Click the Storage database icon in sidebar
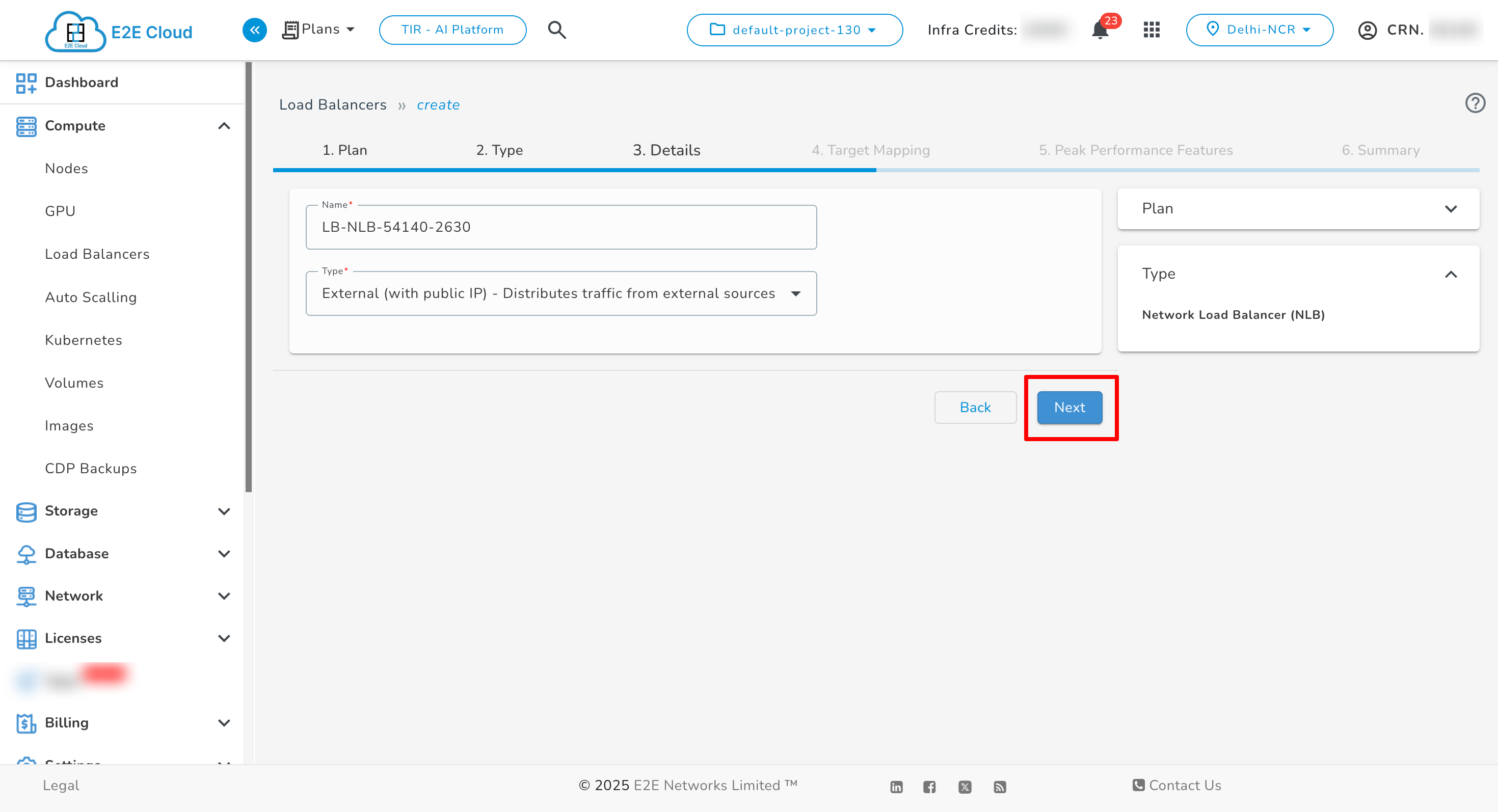This screenshot has width=1498, height=812. [26, 511]
